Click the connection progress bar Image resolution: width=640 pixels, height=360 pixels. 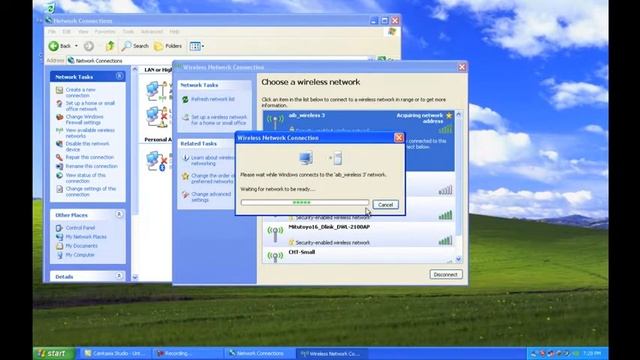click(304, 202)
